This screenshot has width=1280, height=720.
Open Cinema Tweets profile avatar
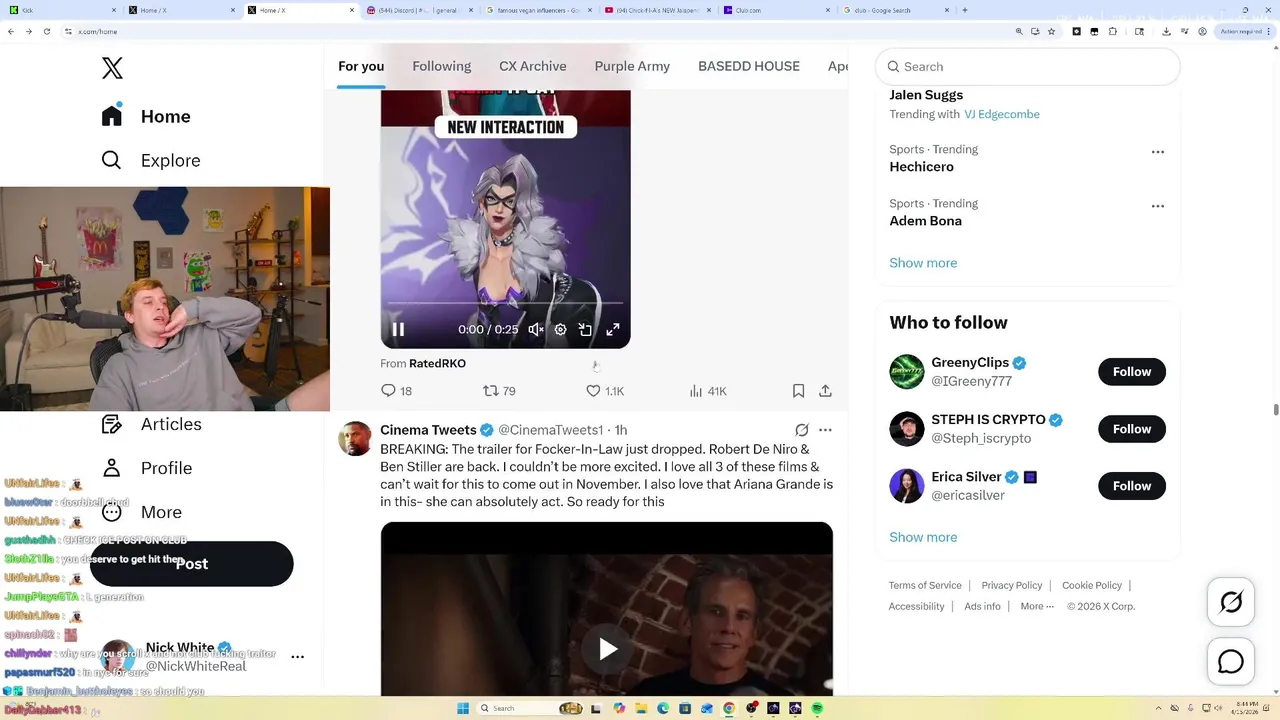click(x=355, y=438)
